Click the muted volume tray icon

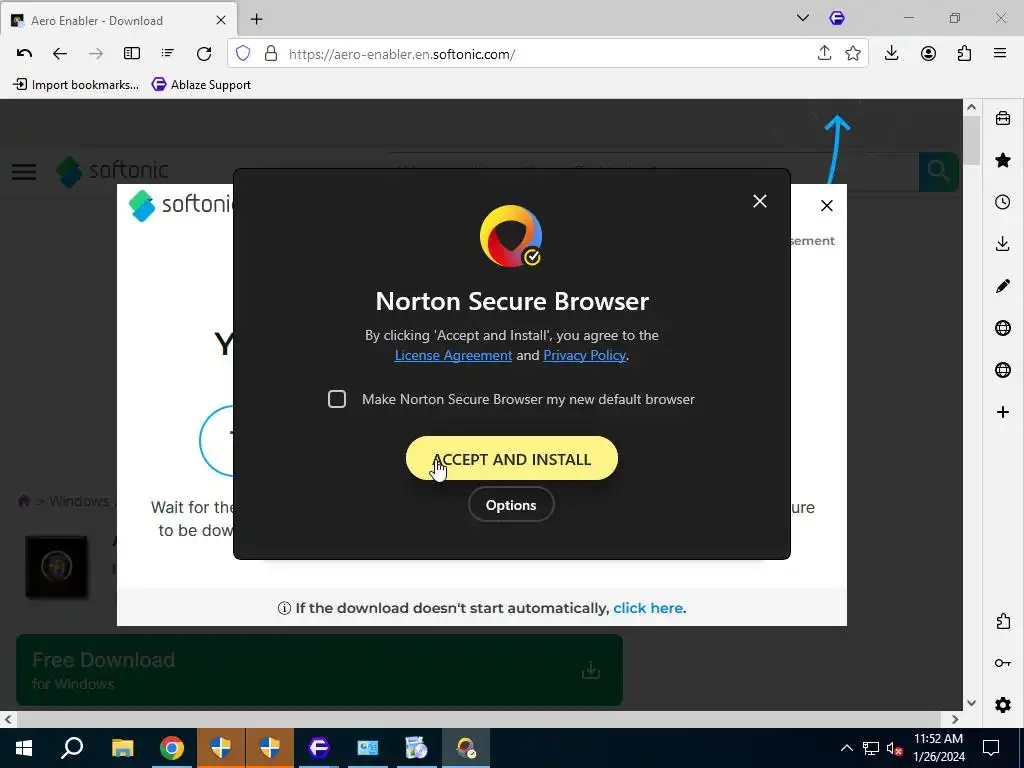pos(895,748)
